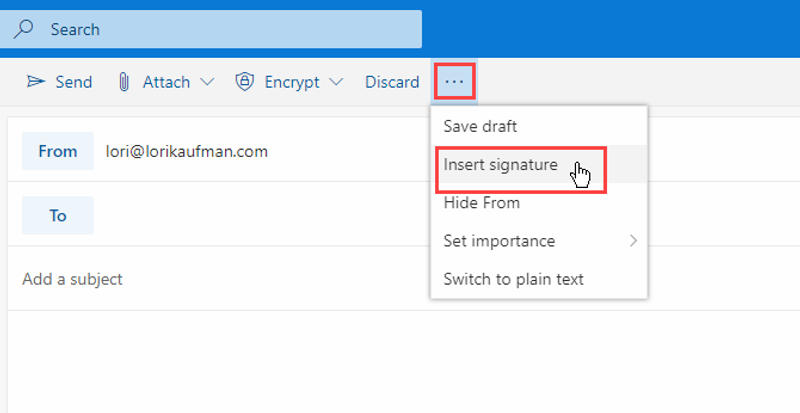Click the Send paper plane icon
The height and width of the screenshot is (413, 800).
point(36,81)
